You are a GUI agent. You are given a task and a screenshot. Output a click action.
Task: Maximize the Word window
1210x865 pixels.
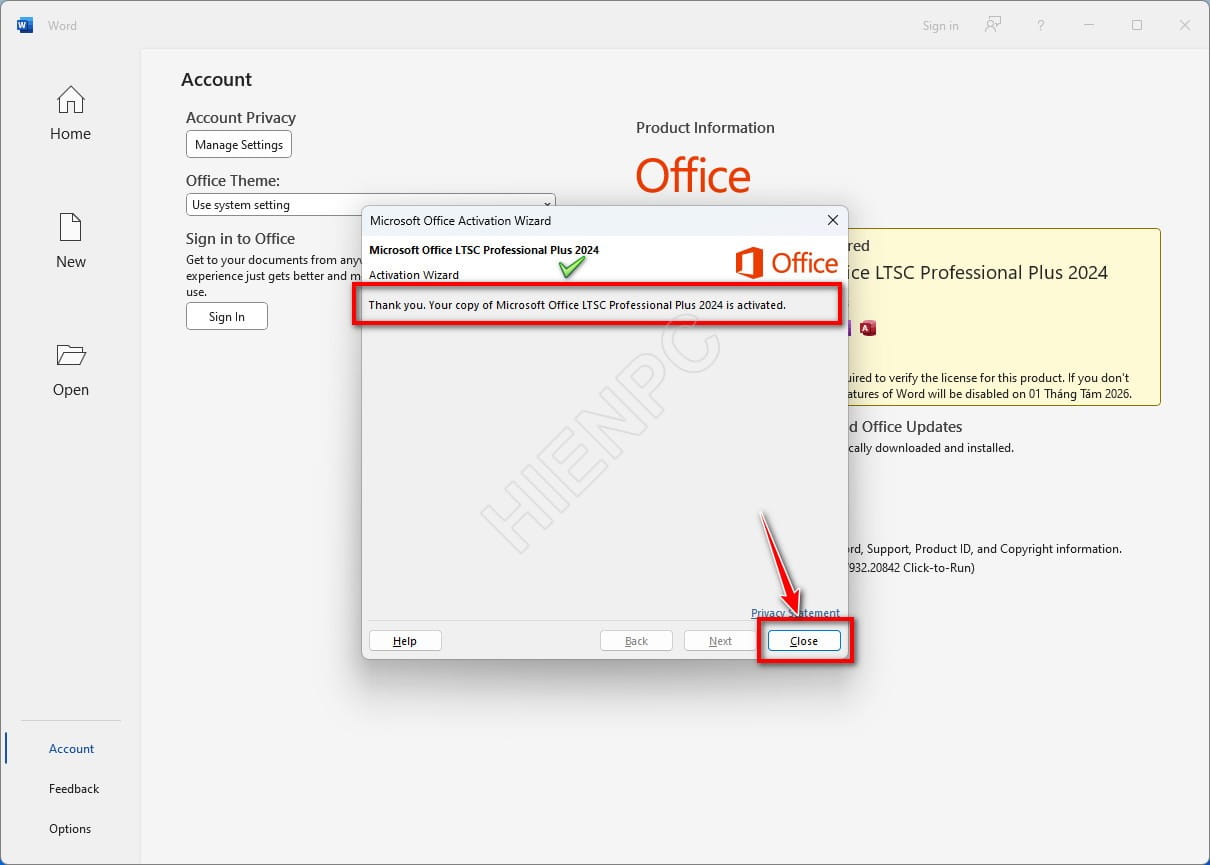coord(1137,25)
